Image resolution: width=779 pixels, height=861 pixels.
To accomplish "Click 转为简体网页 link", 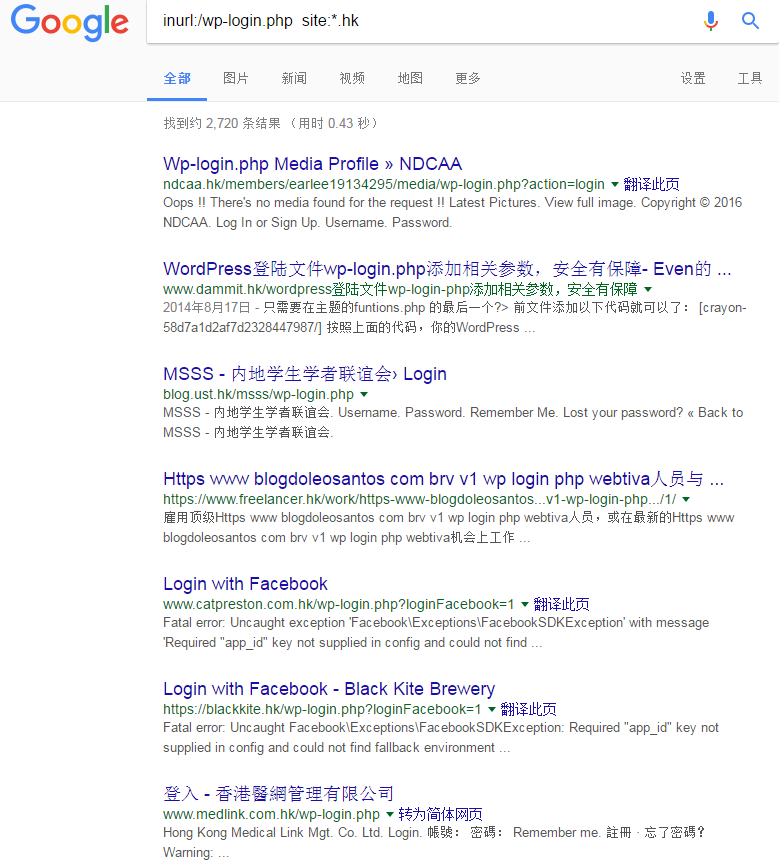I will point(440,814).
